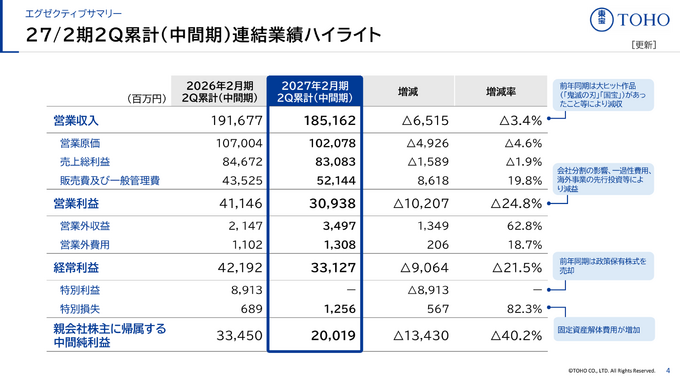Select the '営業外費用' row label
The image size is (680, 382).
point(85,245)
